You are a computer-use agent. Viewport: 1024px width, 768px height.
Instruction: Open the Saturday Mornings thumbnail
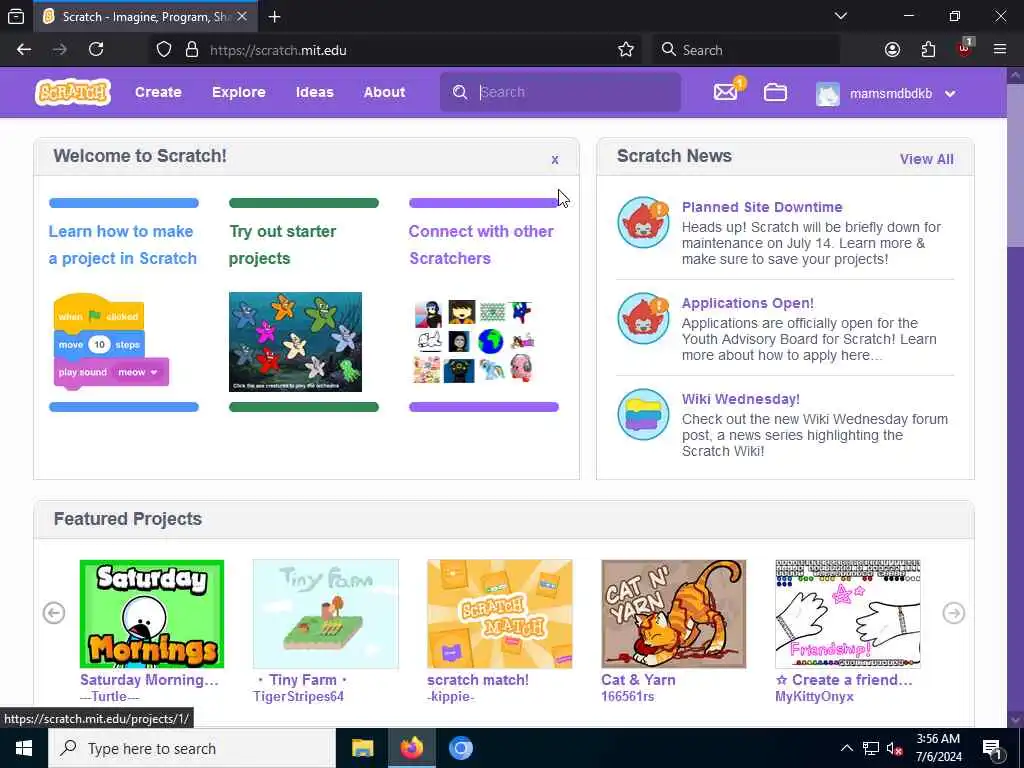coord(152,614)
